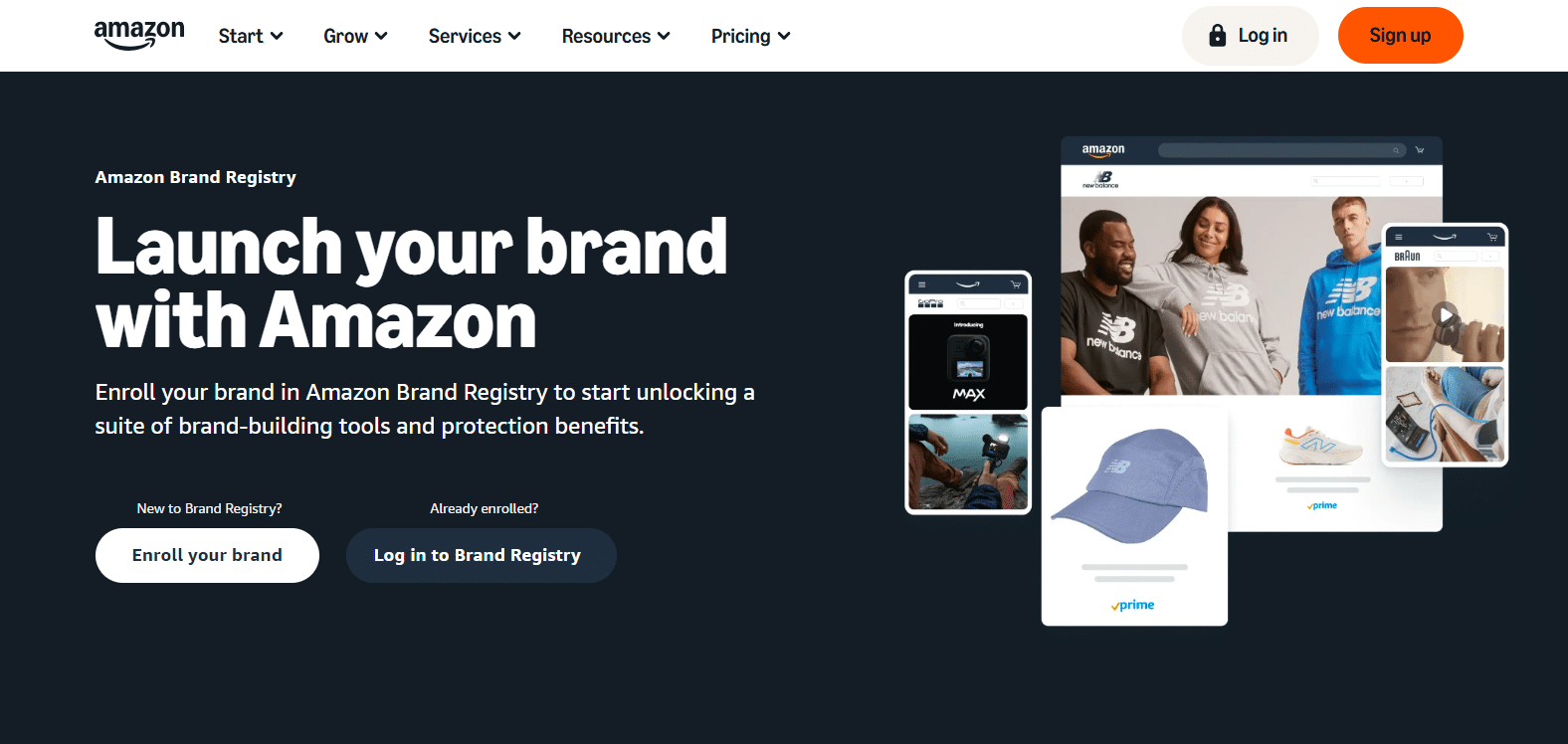Viewport: 1568px width, 744px height.
Task: Play the Braun video thumbnail
Action: [1446, 315]
